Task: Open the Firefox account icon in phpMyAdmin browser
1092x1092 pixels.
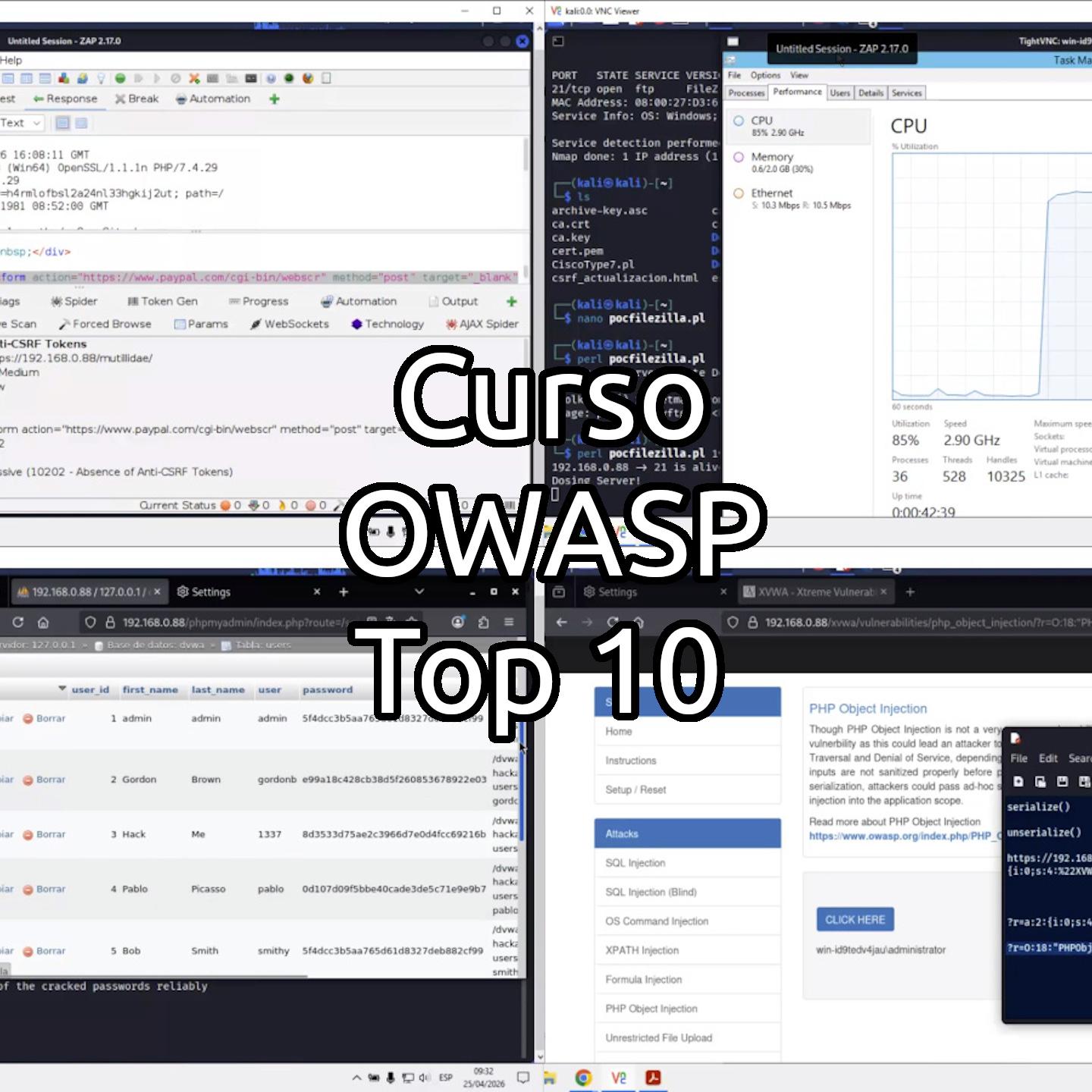Action: [458, 623]
